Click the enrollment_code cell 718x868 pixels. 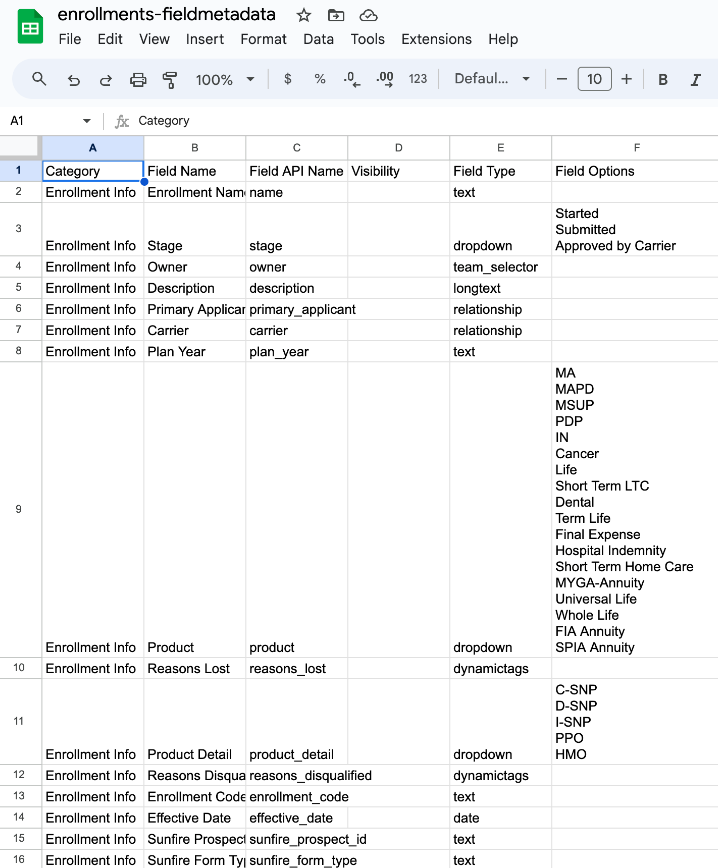coord(297,797)
